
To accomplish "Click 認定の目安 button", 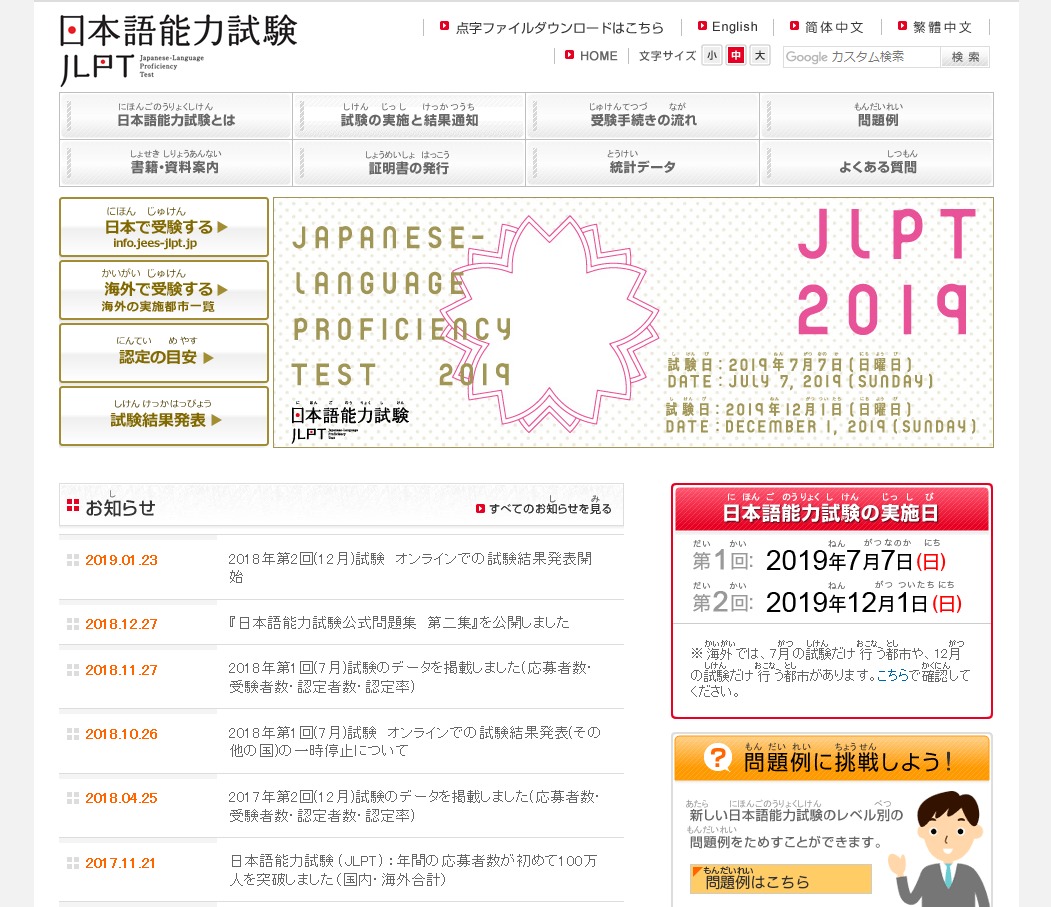I will click(164, 353).
